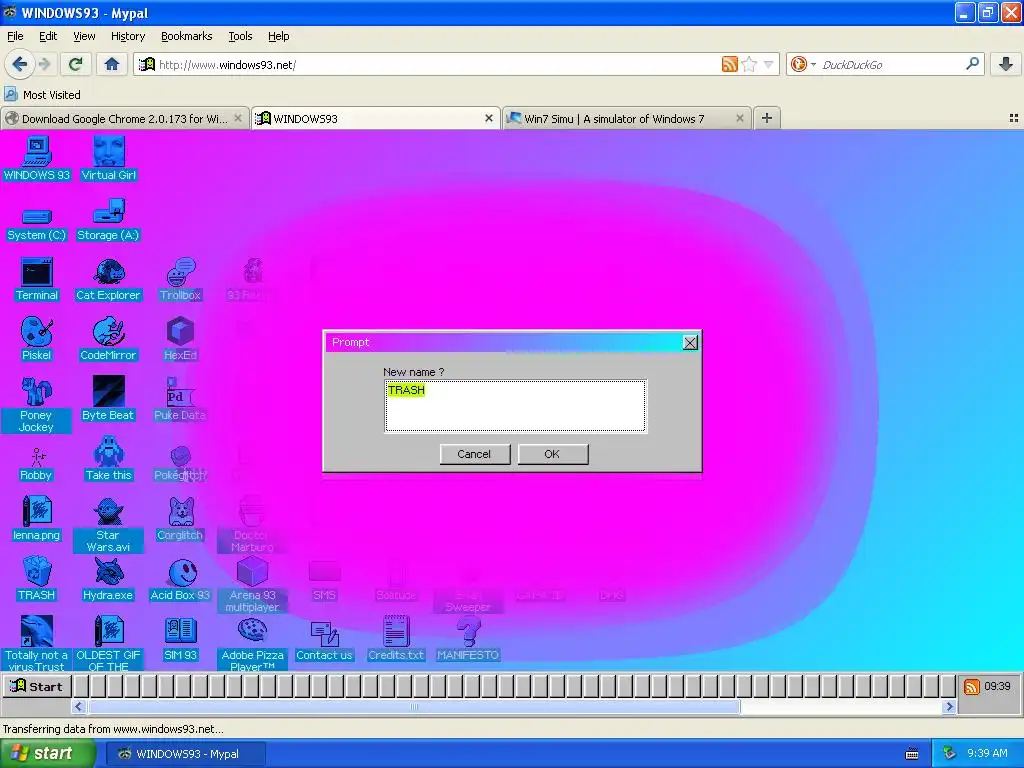Click Most Visited bookmarks button

click(x=42, y=95)
